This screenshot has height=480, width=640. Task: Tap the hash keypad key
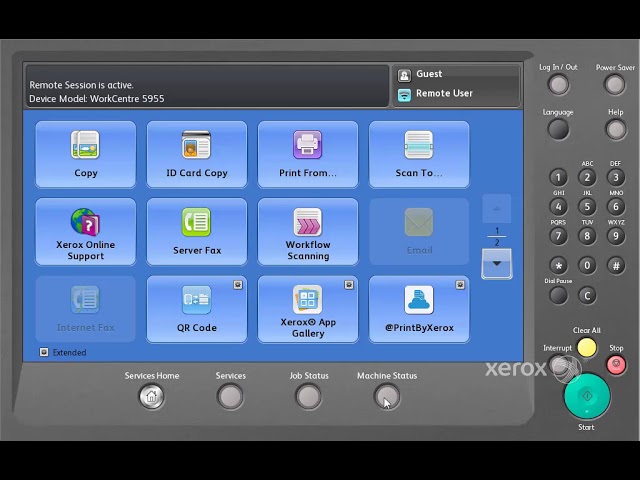616,266
